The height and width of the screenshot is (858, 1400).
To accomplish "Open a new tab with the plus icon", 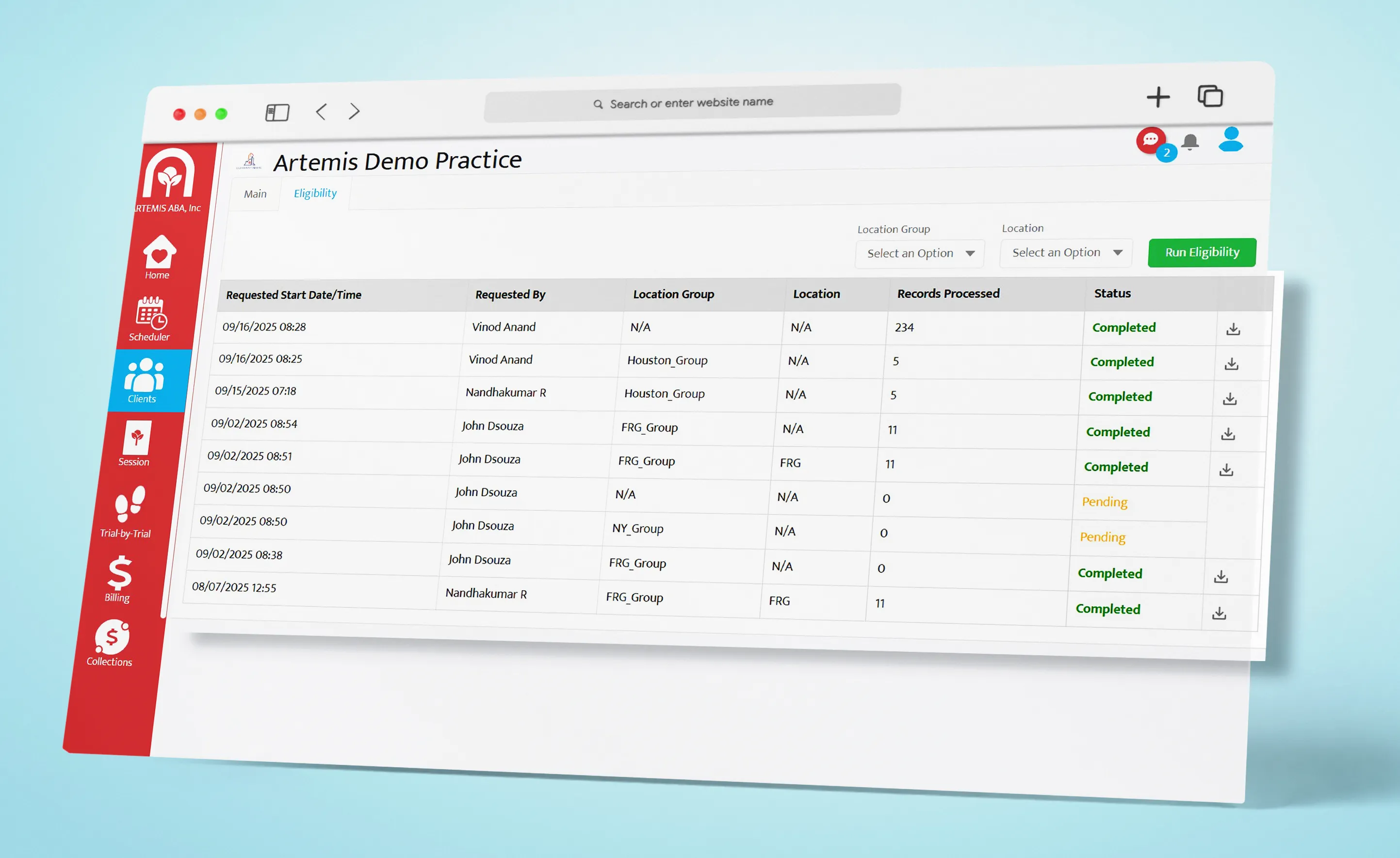I will point(1158,97).
